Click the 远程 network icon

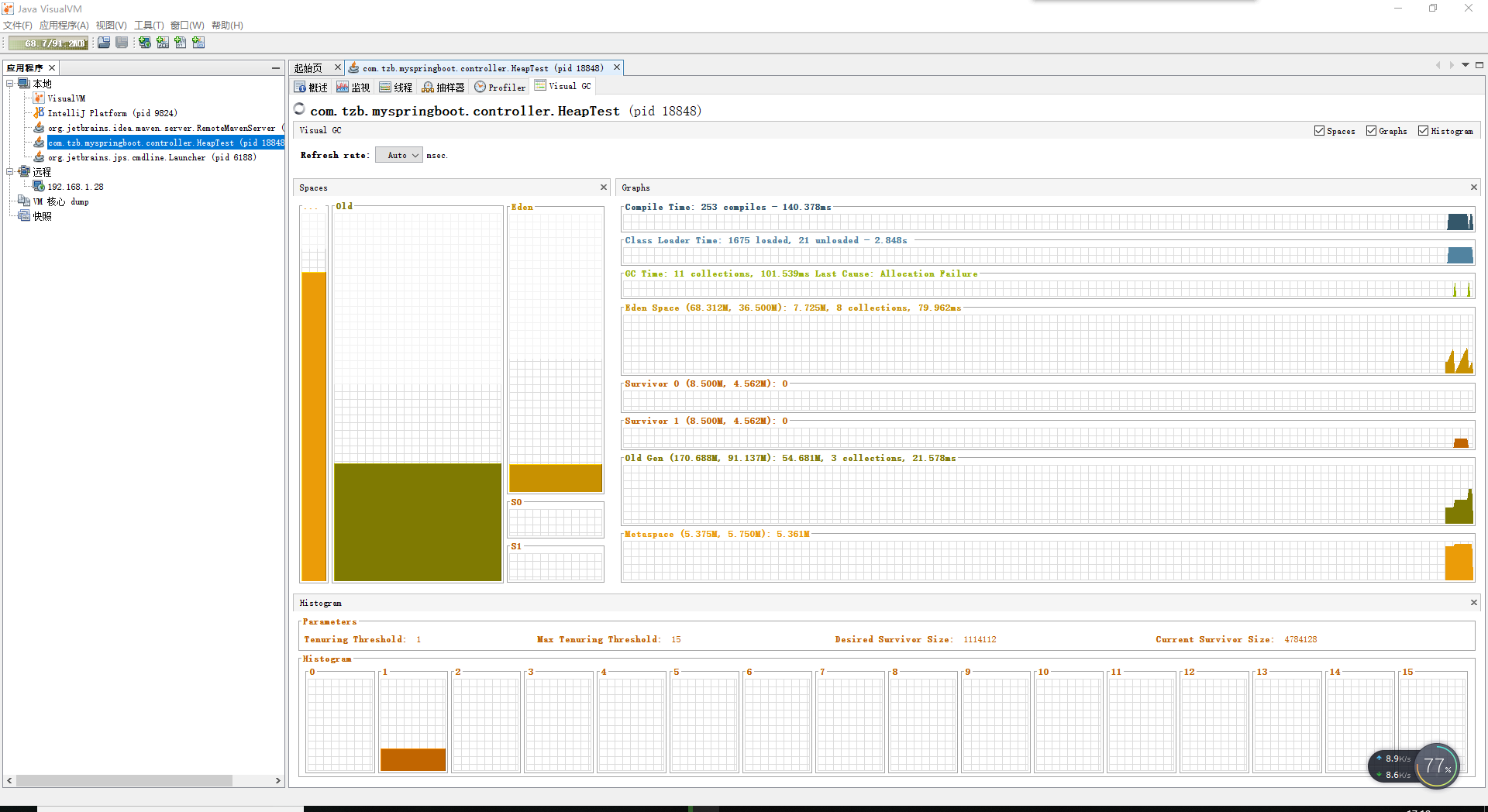point(24,172)
